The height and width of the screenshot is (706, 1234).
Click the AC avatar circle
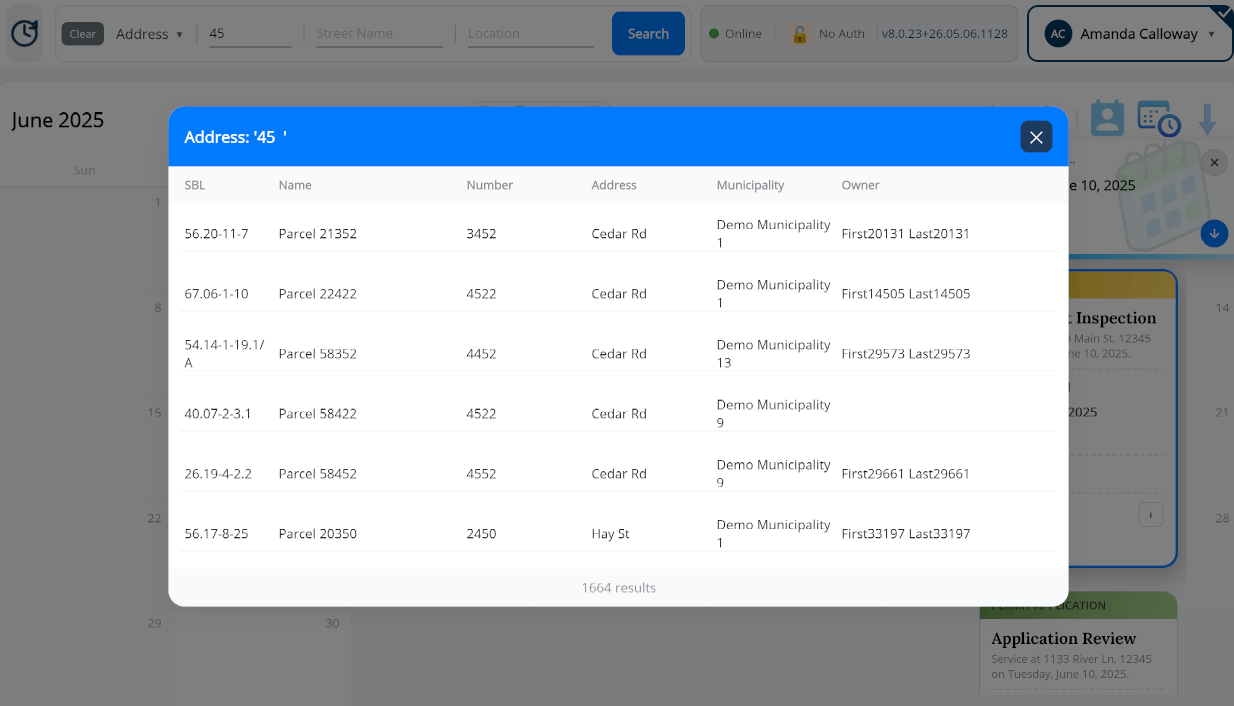click(x=1058, y=34)
